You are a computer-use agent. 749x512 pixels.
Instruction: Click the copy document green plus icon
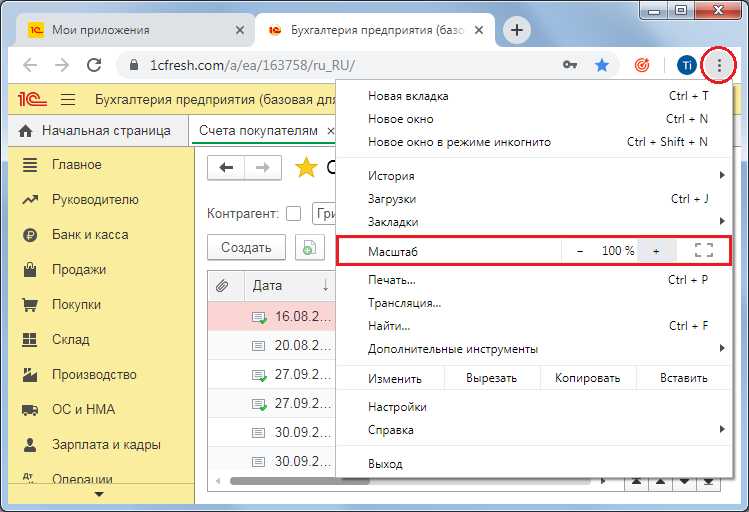tap(310, 247)
